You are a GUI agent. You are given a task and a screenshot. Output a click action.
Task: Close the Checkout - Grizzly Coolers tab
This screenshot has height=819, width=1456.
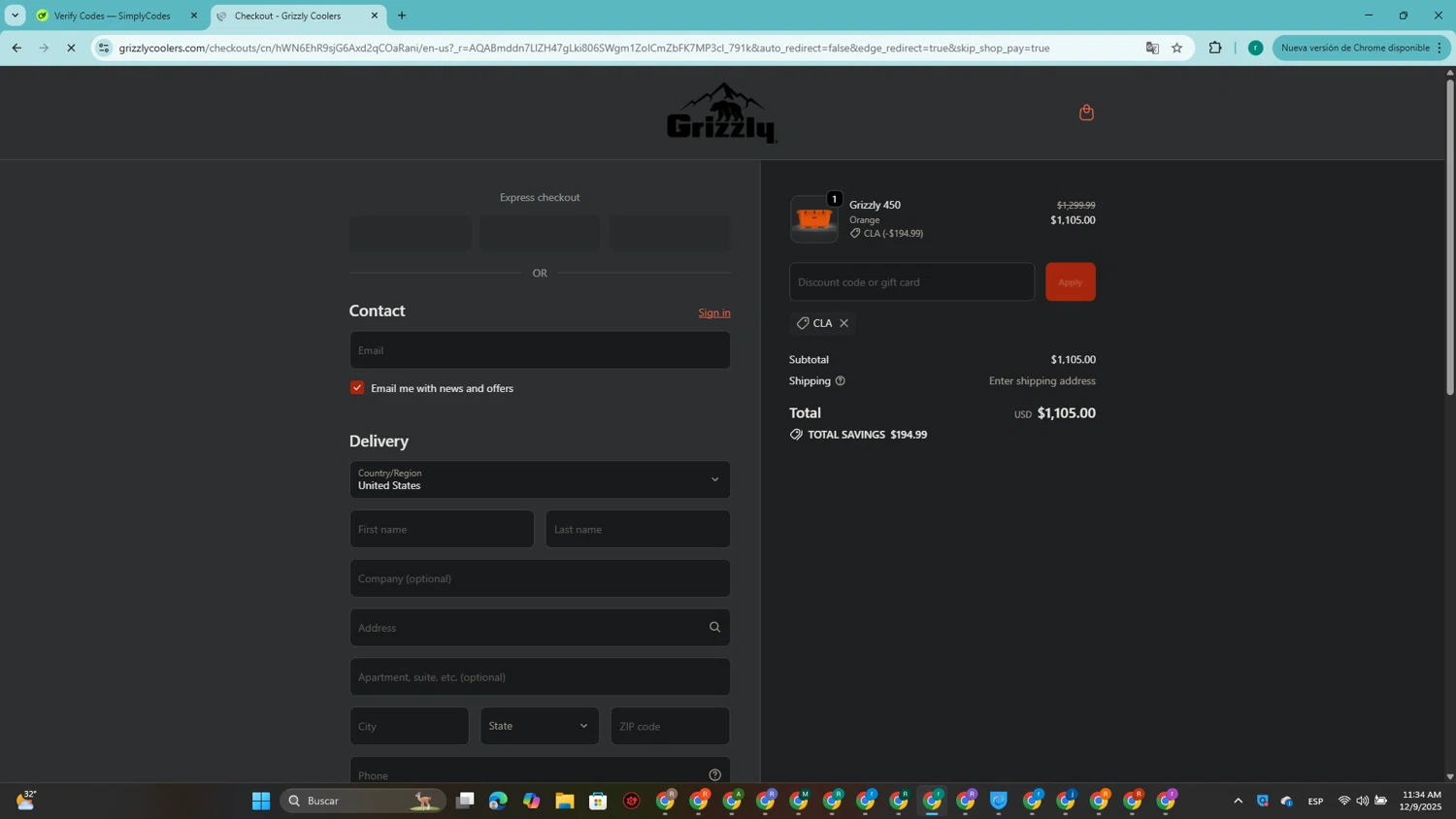point(375,16)
